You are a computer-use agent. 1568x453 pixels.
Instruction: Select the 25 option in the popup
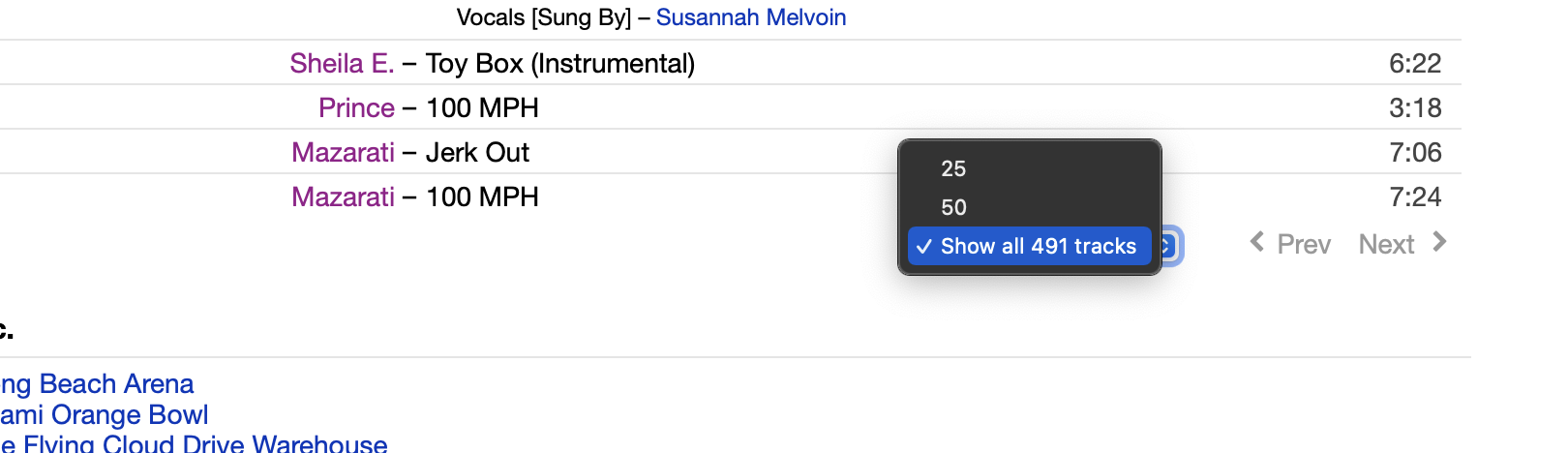pyautogui.click(x=953, y=168)
